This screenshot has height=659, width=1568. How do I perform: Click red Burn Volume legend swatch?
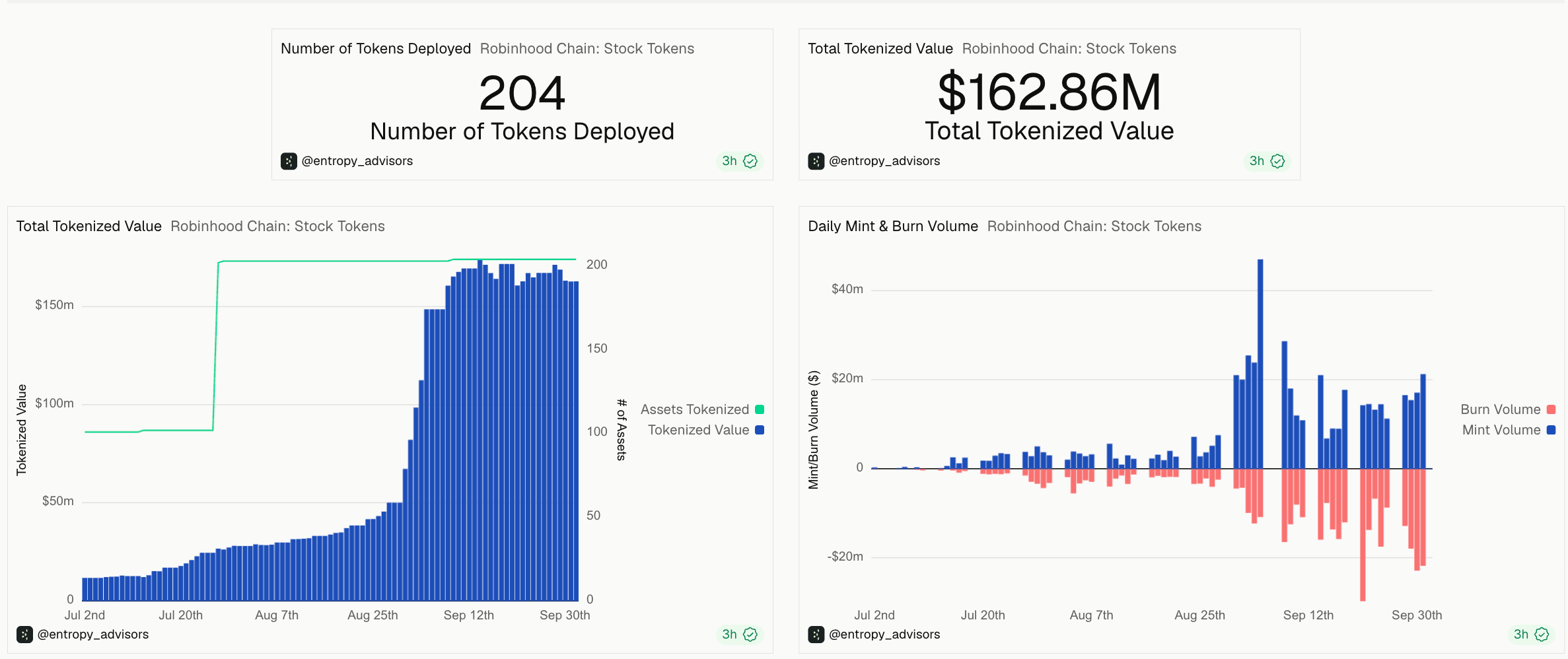tap(1551, 409)
